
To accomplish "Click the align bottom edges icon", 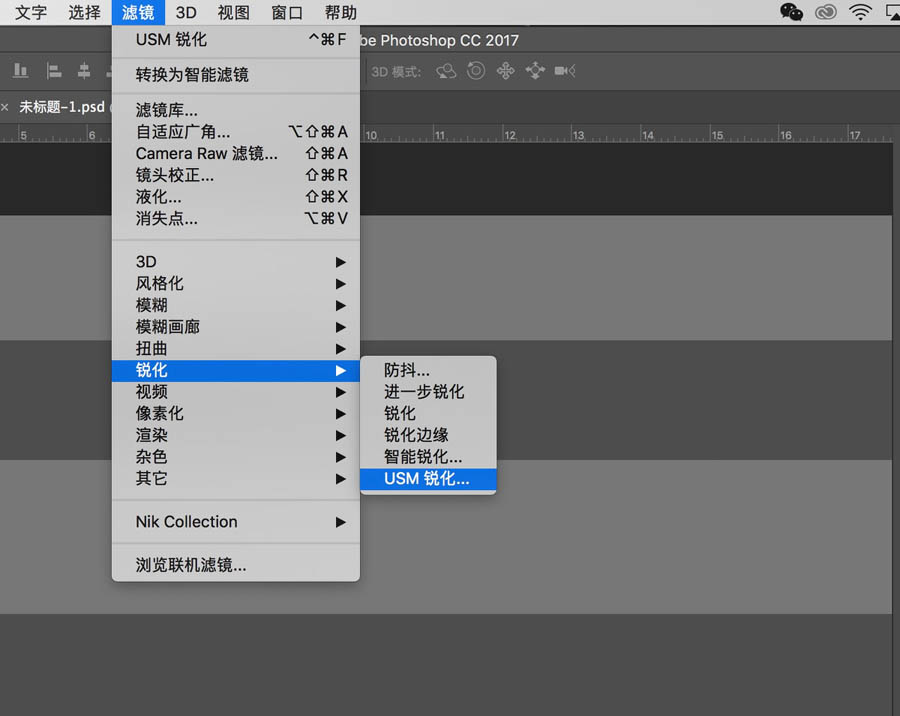I will (21, 71).
